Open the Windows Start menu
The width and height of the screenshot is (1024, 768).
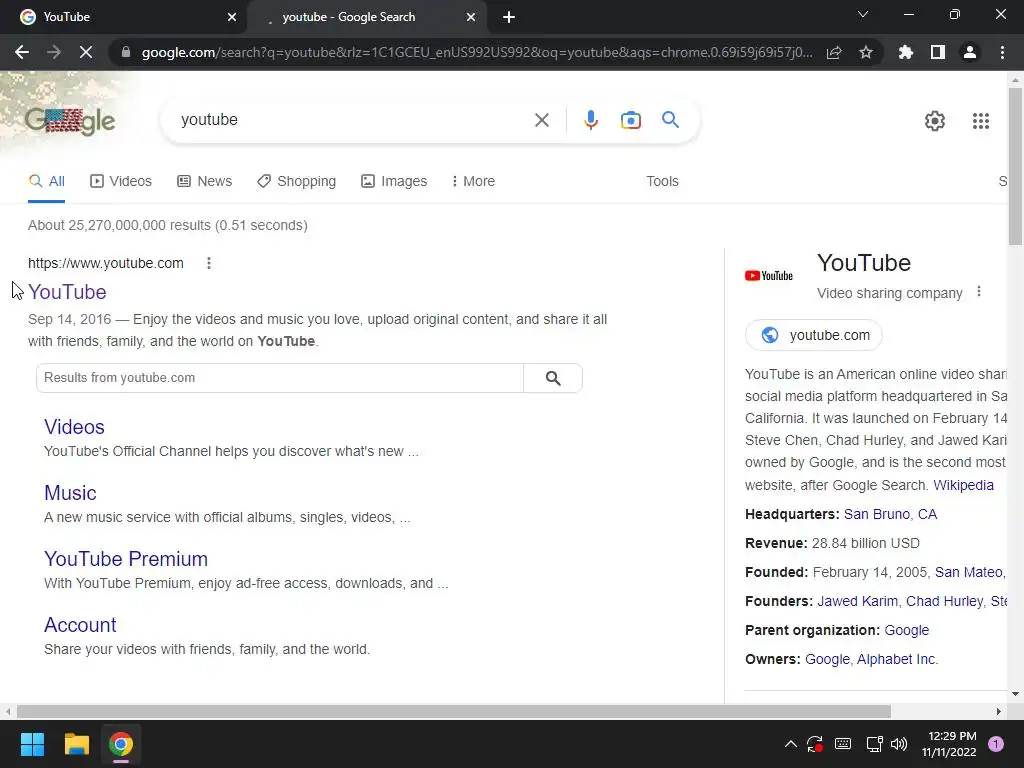(x=32, y=744)
